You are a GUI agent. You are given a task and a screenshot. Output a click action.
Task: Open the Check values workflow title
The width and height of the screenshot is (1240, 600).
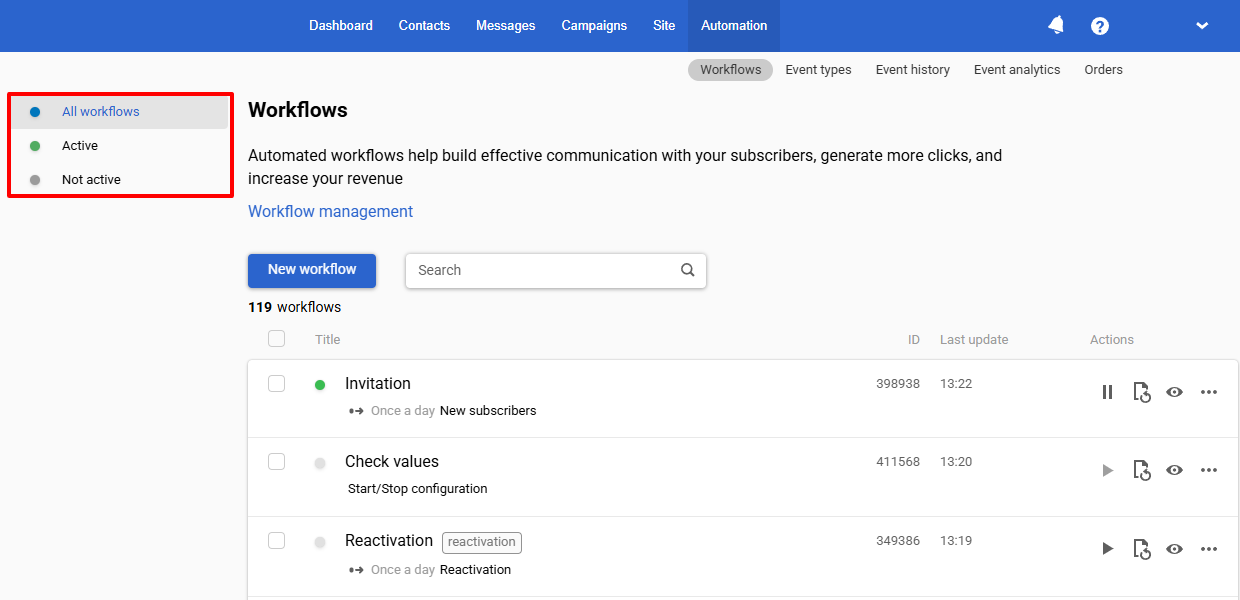[x=392, y=462]
